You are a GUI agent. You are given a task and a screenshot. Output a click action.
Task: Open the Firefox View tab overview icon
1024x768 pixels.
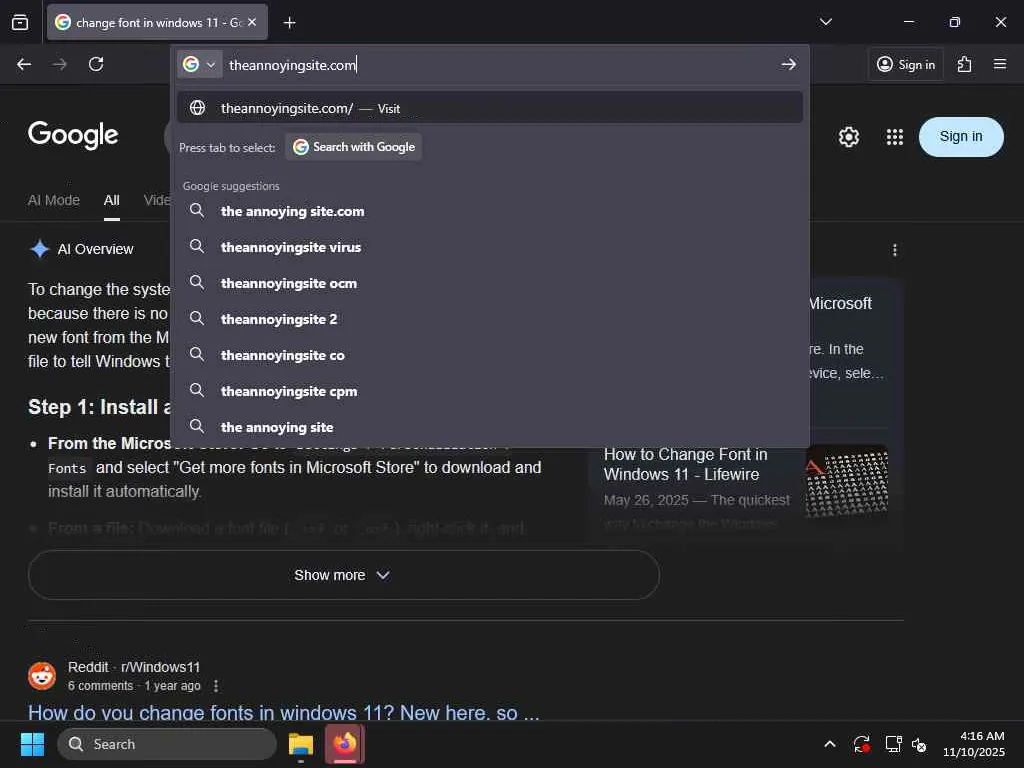click(x=20, y=22)
